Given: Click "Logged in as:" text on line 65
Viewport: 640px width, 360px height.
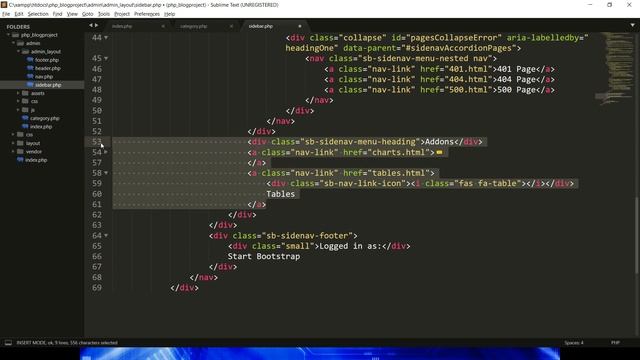Looking at the screenshot, I should pyautogui.click(x=350, y=246).
